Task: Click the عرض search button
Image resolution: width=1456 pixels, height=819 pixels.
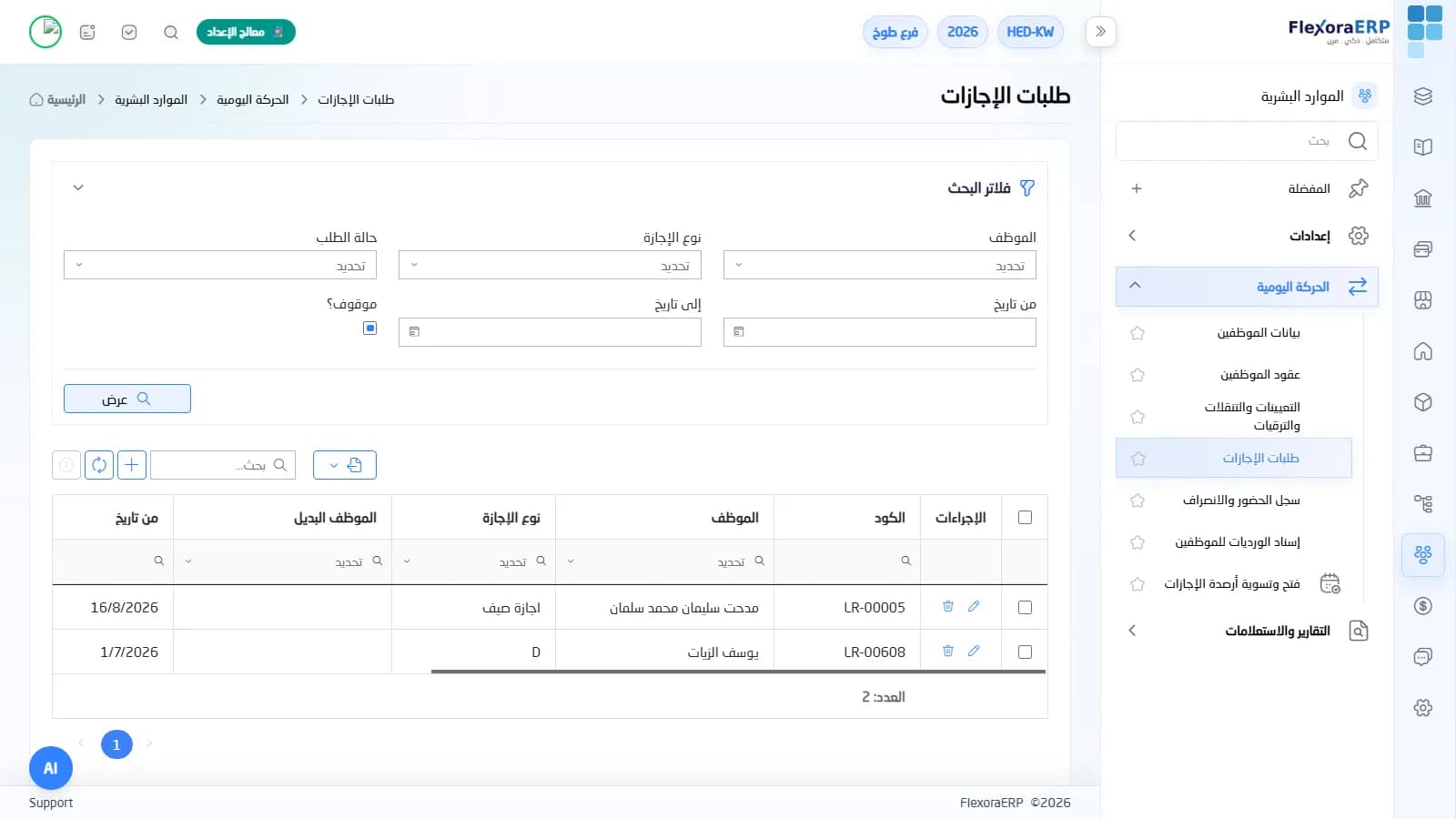Action: pos(127,399)
